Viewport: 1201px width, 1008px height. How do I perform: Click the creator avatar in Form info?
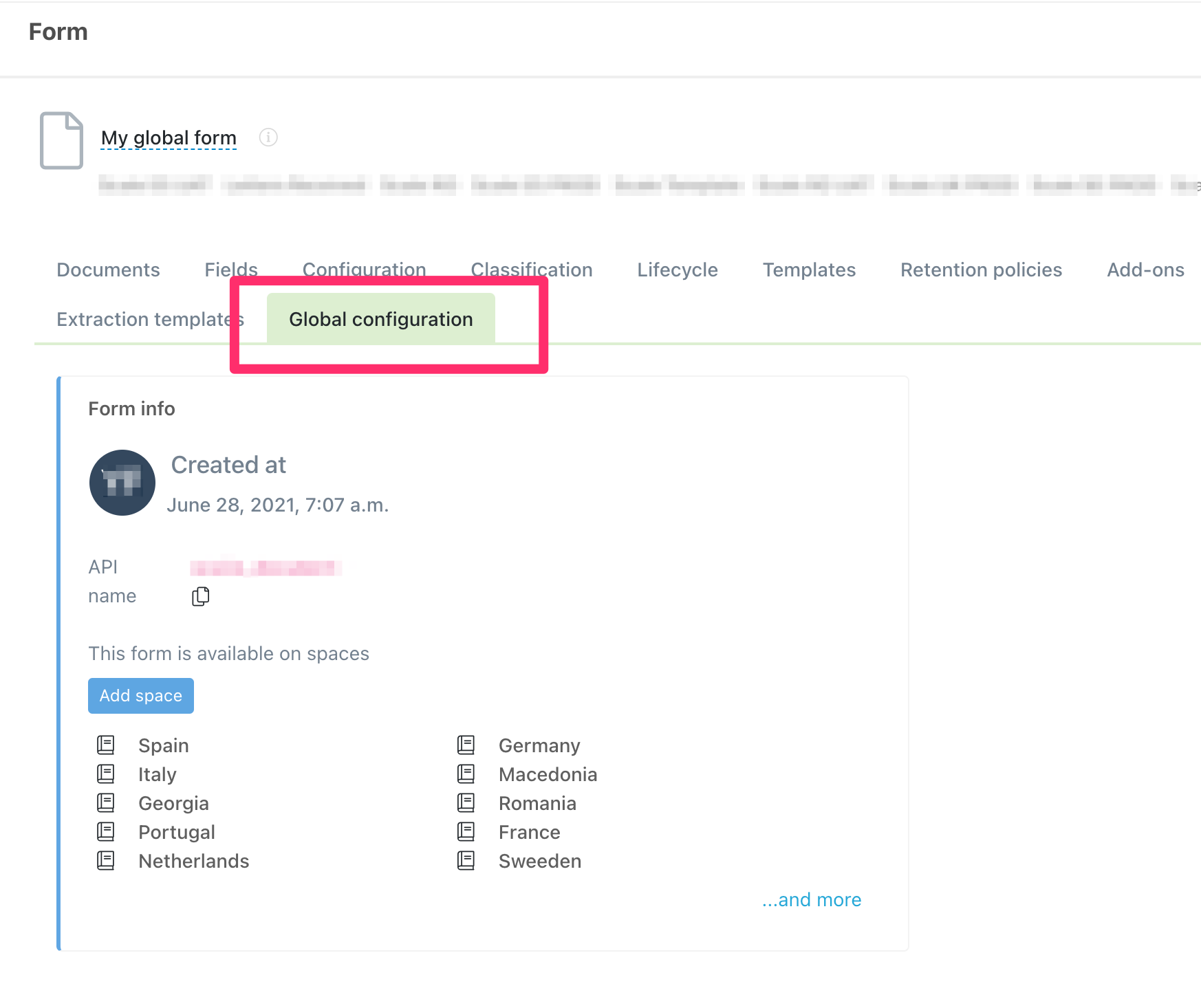[x=122, y=483]
